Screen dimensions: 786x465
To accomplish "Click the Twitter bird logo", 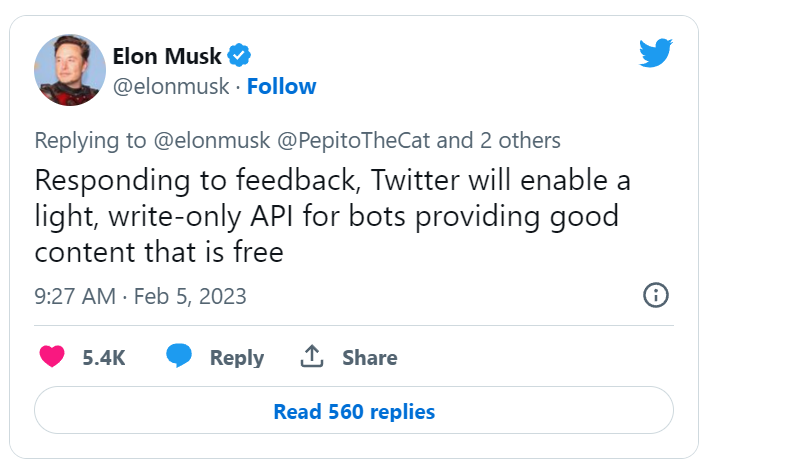I will pos(656,54).
